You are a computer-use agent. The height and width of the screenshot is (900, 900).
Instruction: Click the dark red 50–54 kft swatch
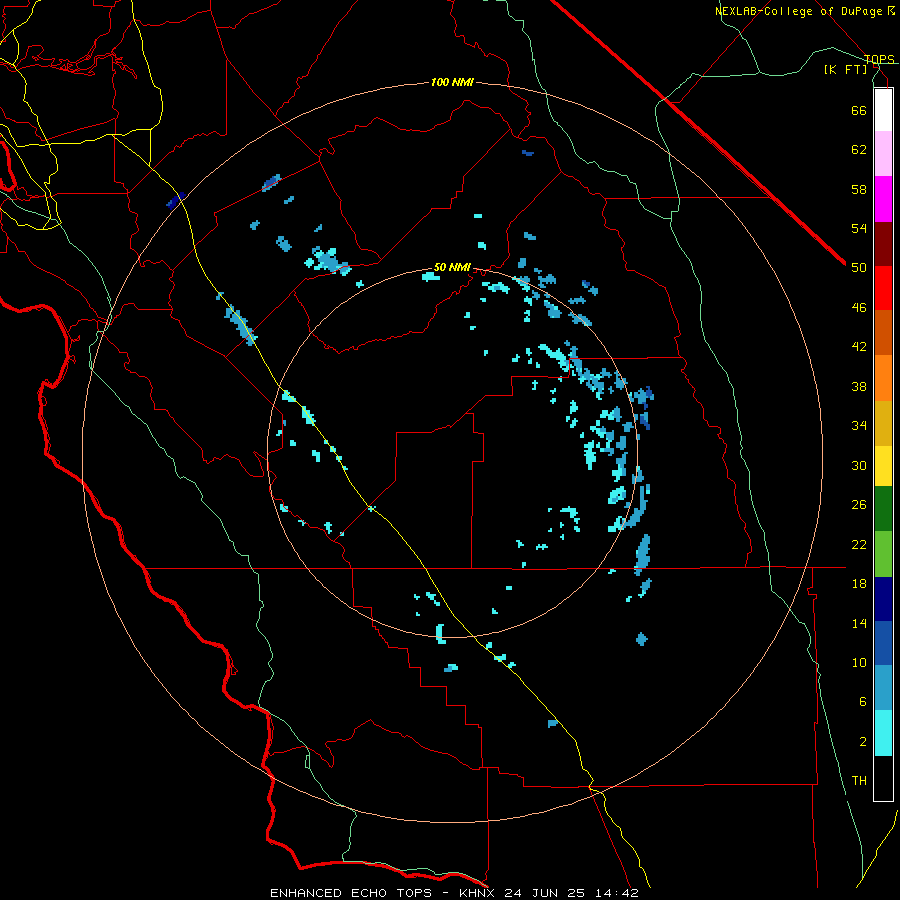pos(883,244)
